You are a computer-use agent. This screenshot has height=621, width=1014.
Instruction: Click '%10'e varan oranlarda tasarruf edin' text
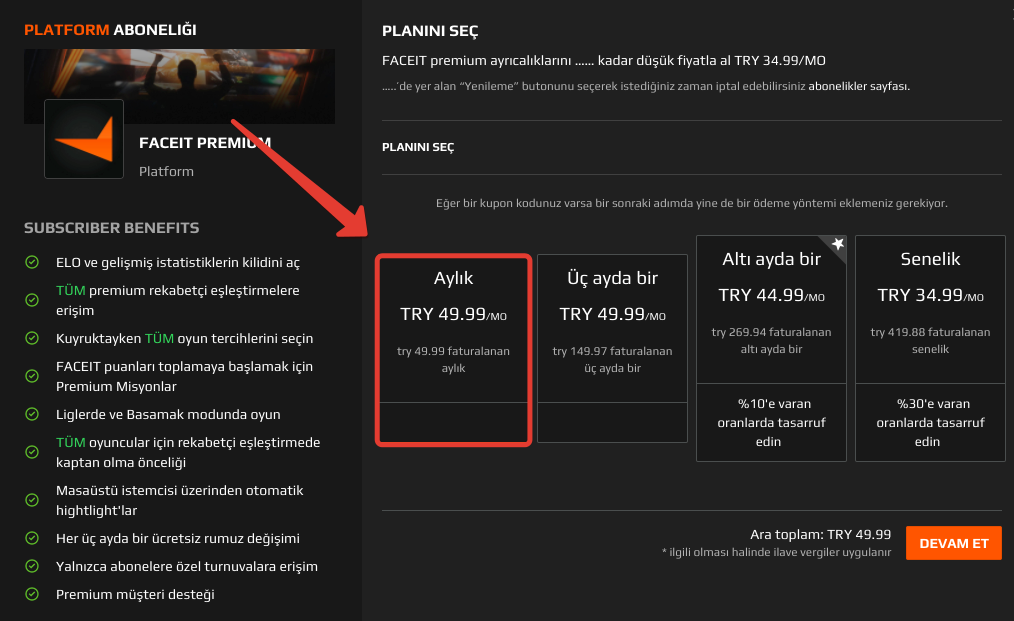771,422
